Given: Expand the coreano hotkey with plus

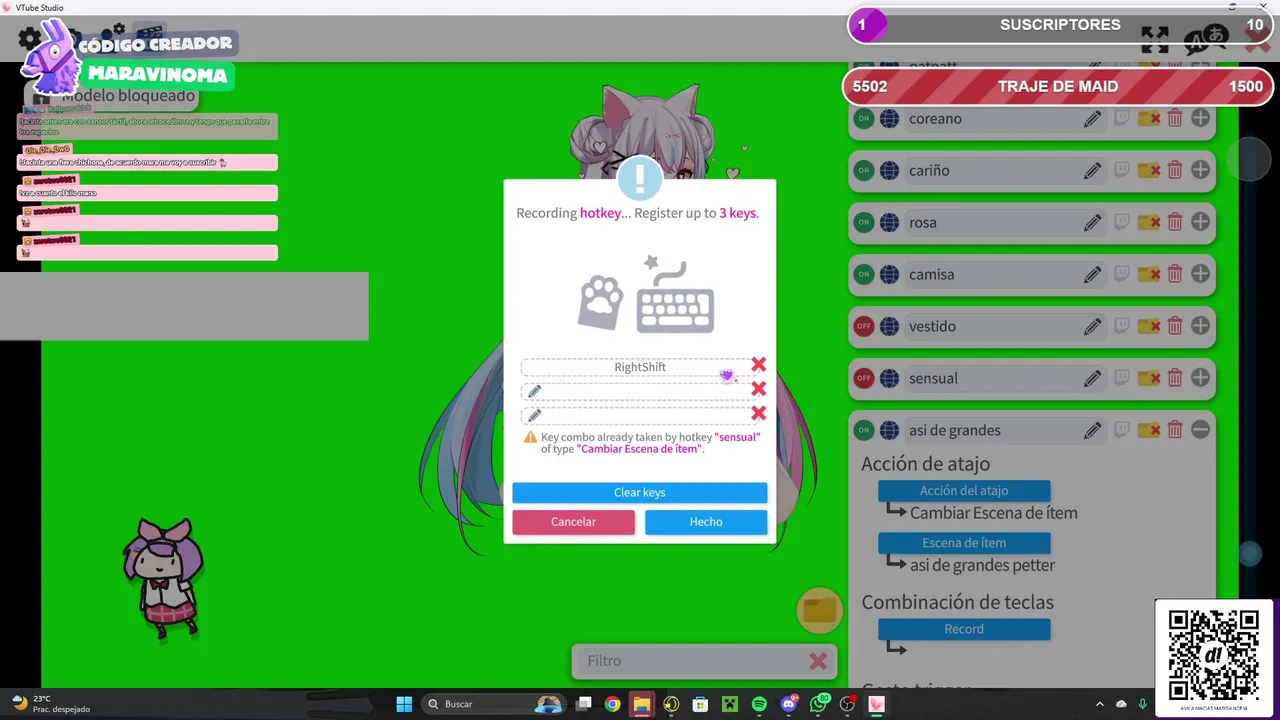Looking at the screenshot, I should tap(1200, 118).
